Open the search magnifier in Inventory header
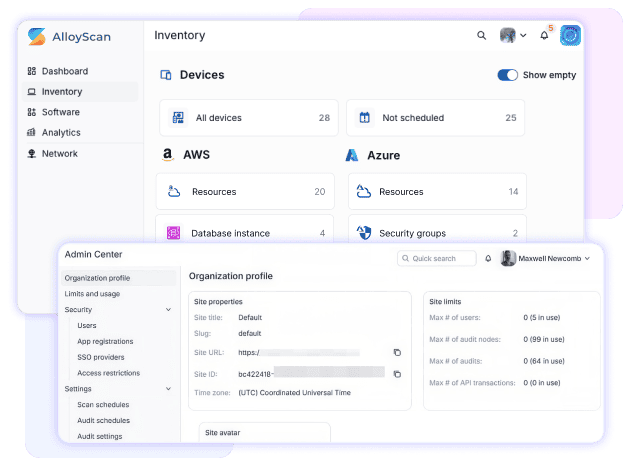This screenshot has height=458, width=623. point(481,35)
